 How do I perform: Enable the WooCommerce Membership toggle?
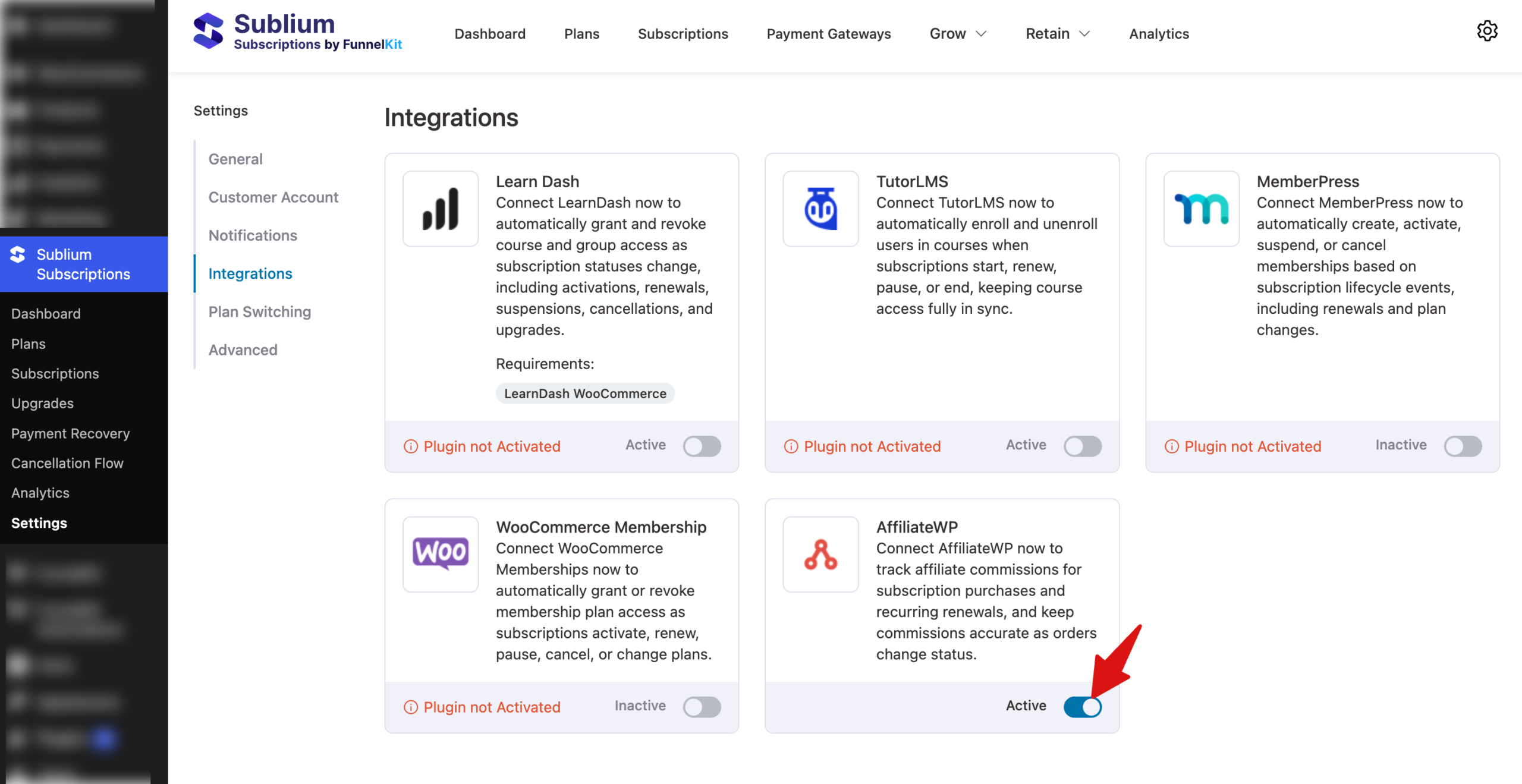[702, 706]
